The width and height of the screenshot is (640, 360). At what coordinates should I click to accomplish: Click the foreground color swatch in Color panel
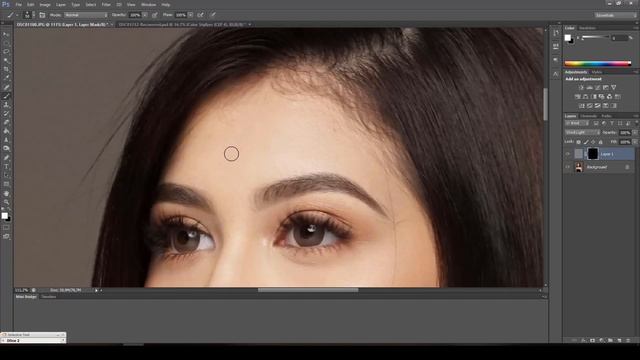point(568,38)
